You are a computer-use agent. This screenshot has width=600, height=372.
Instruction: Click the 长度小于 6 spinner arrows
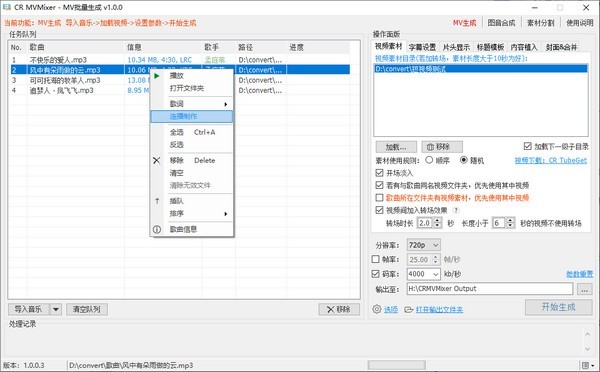(510, 223)
